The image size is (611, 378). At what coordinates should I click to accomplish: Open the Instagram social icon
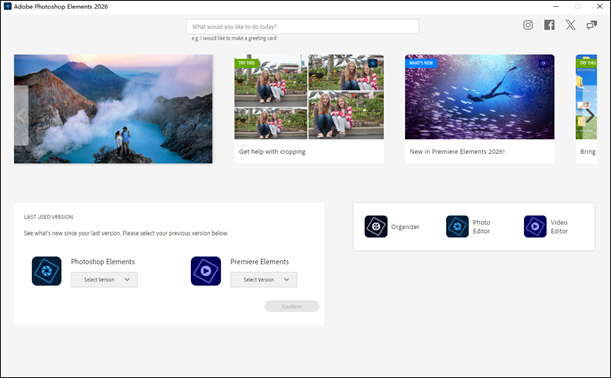coord(528,25)
